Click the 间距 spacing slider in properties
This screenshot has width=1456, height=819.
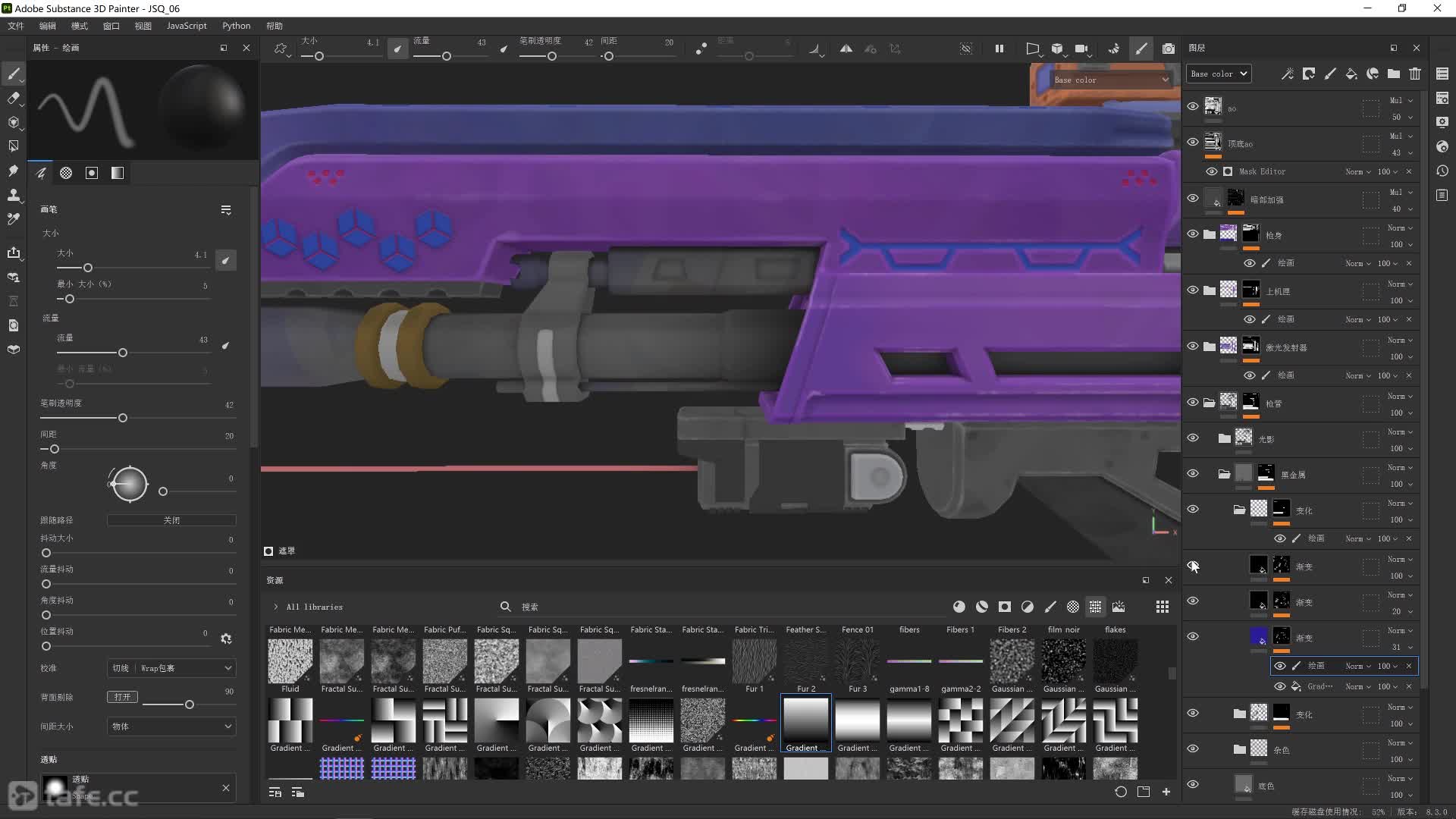pyautogui.click(x=137, y=449)
